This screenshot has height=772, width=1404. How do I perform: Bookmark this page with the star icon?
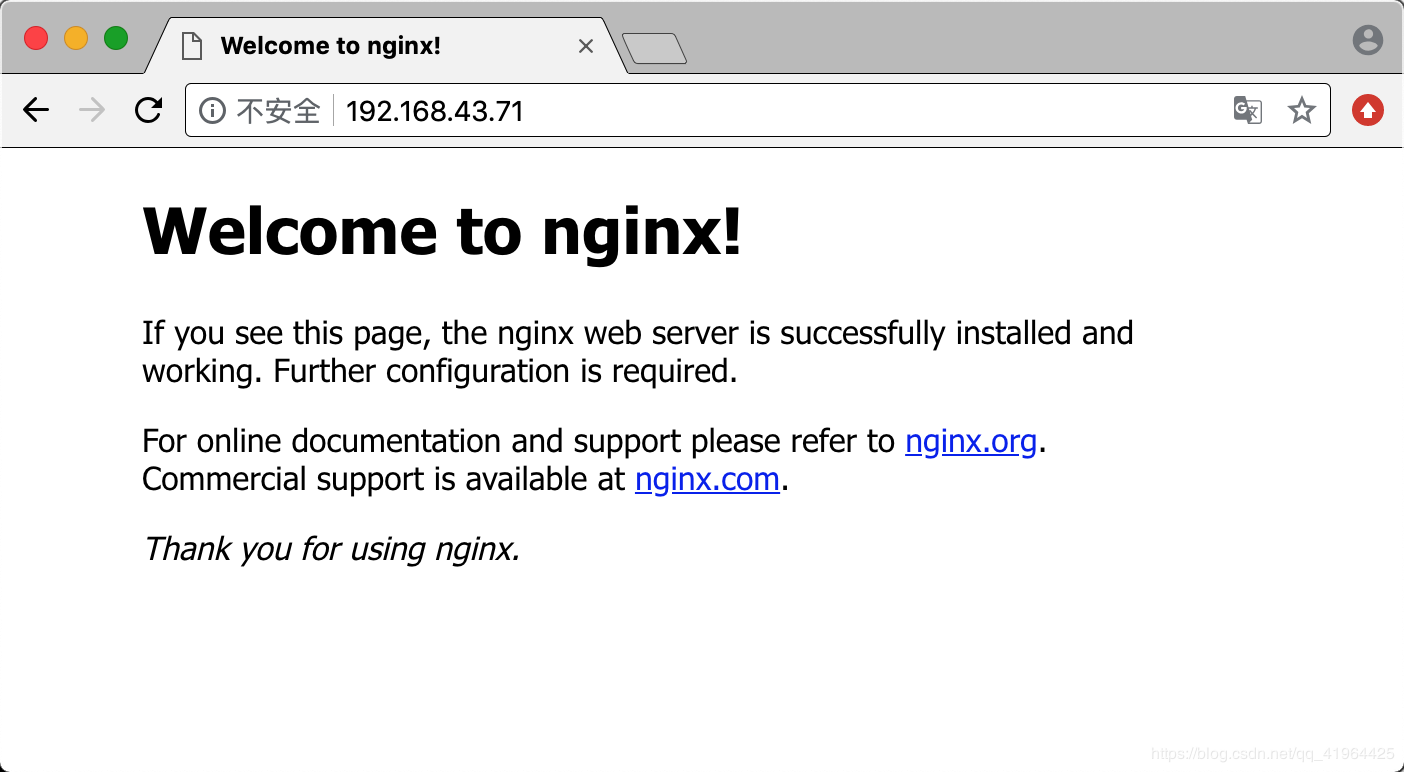[1301, 110]
